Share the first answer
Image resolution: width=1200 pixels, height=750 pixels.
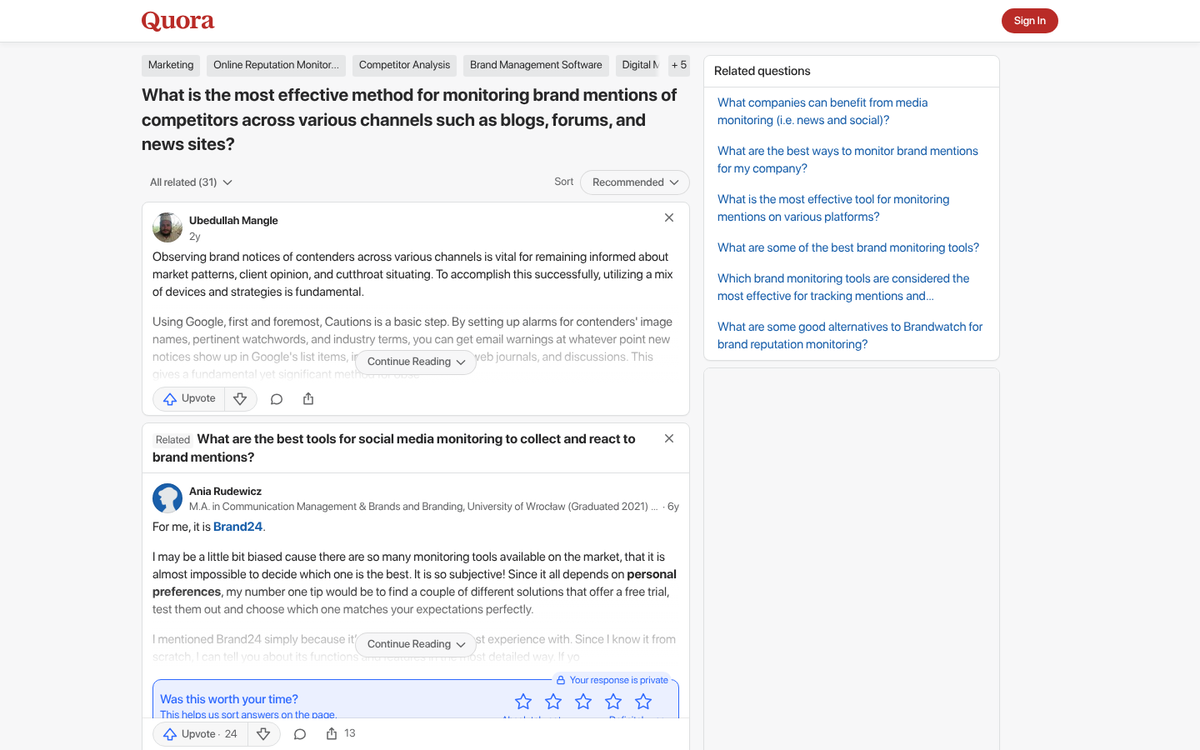point(308,398)
